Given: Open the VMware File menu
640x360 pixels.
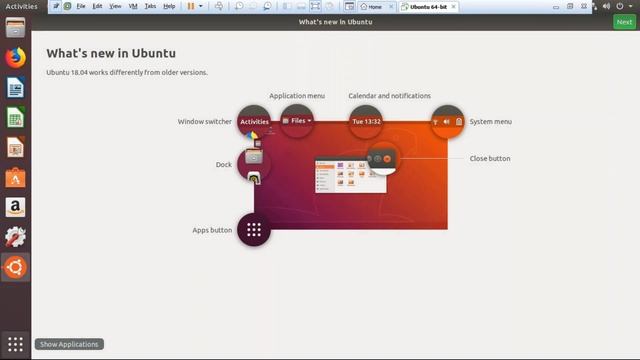Looking at the screenshot, I should point(81,6).
